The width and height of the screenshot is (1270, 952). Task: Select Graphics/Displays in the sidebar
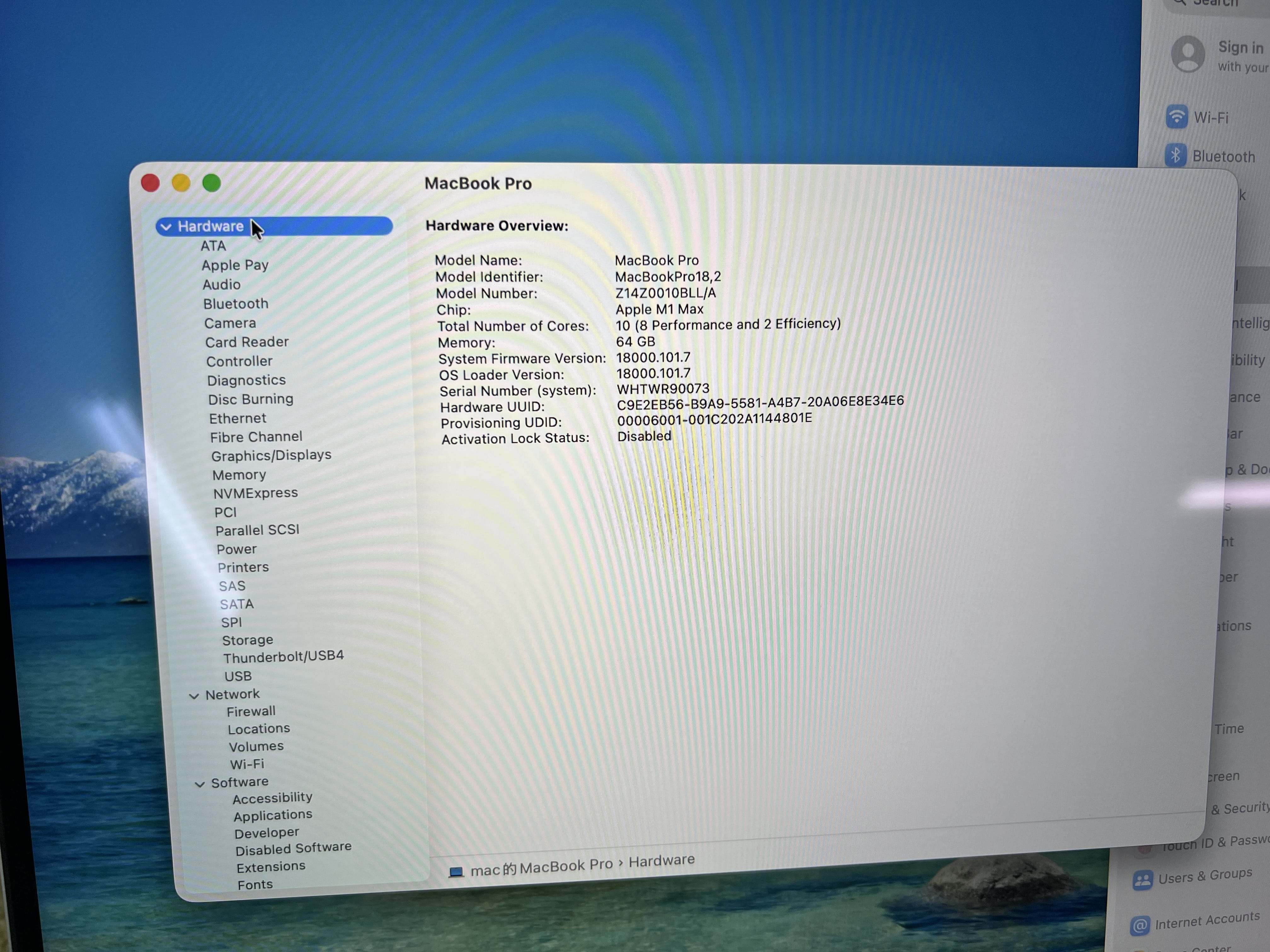271,456
